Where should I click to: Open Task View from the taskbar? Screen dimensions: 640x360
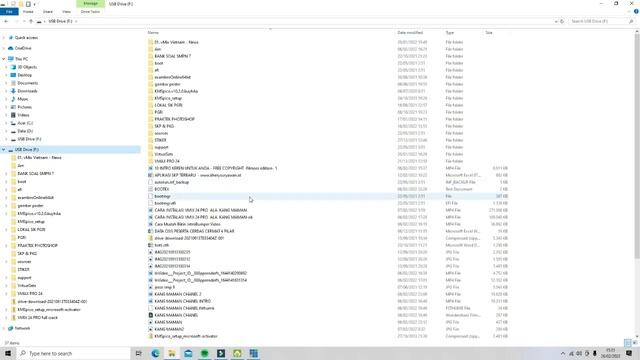pos(138,353)
